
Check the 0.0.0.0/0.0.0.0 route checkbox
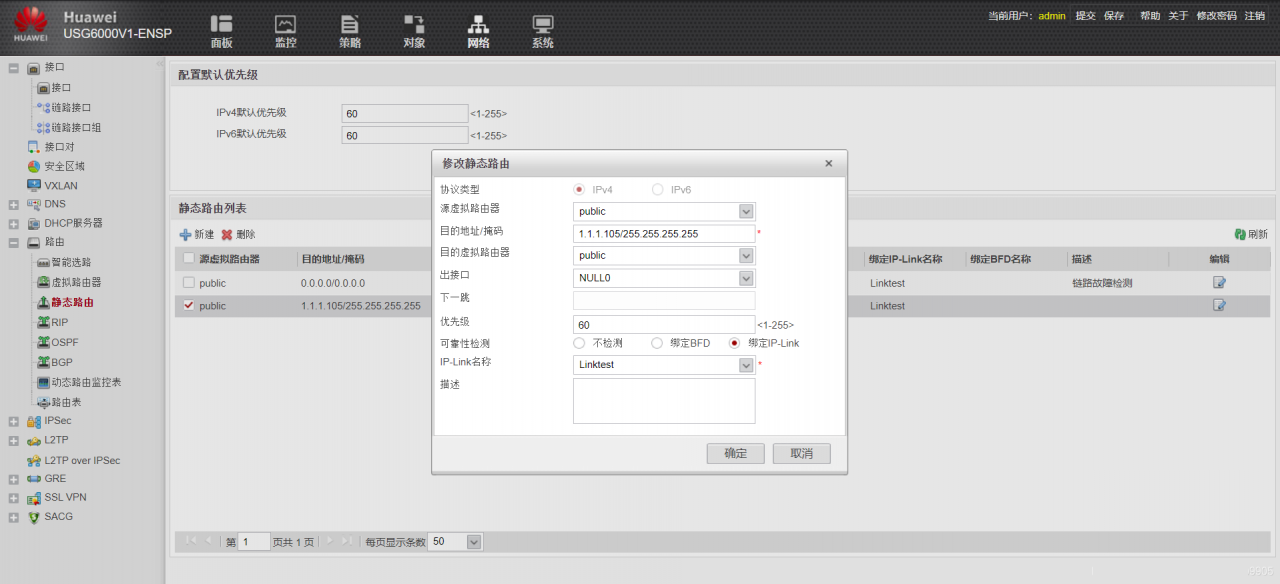[x=189, y=283]
